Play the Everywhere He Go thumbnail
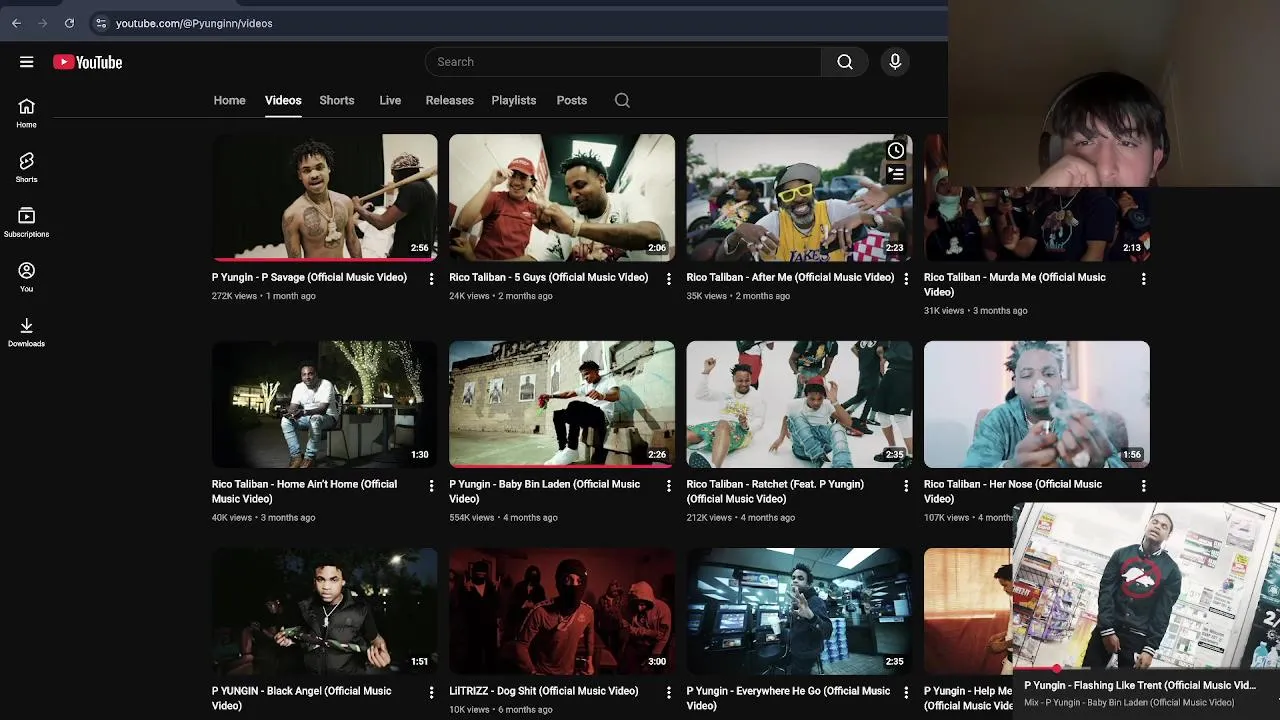1280x720 pixels. coord(800,611)
